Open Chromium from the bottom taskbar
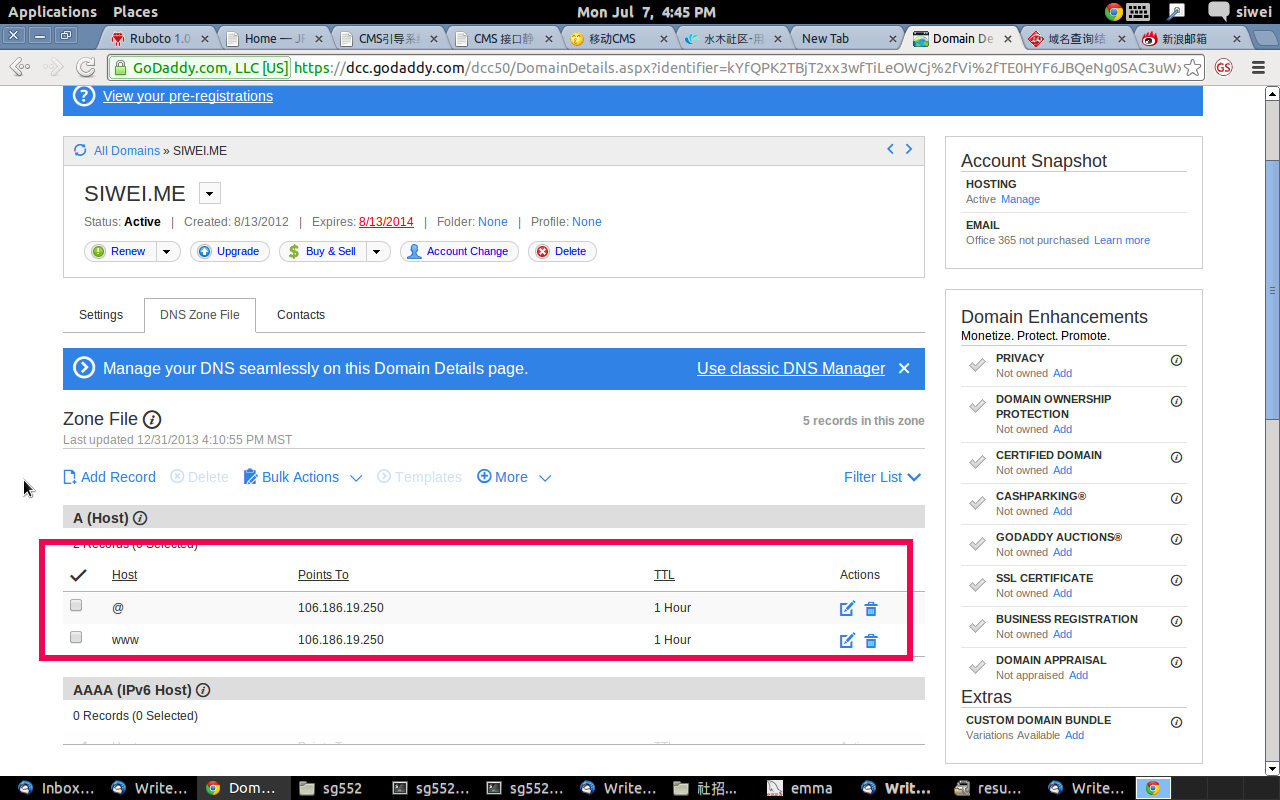Viewport: 1280px width, 800px height. click(x=1152, y=788)
